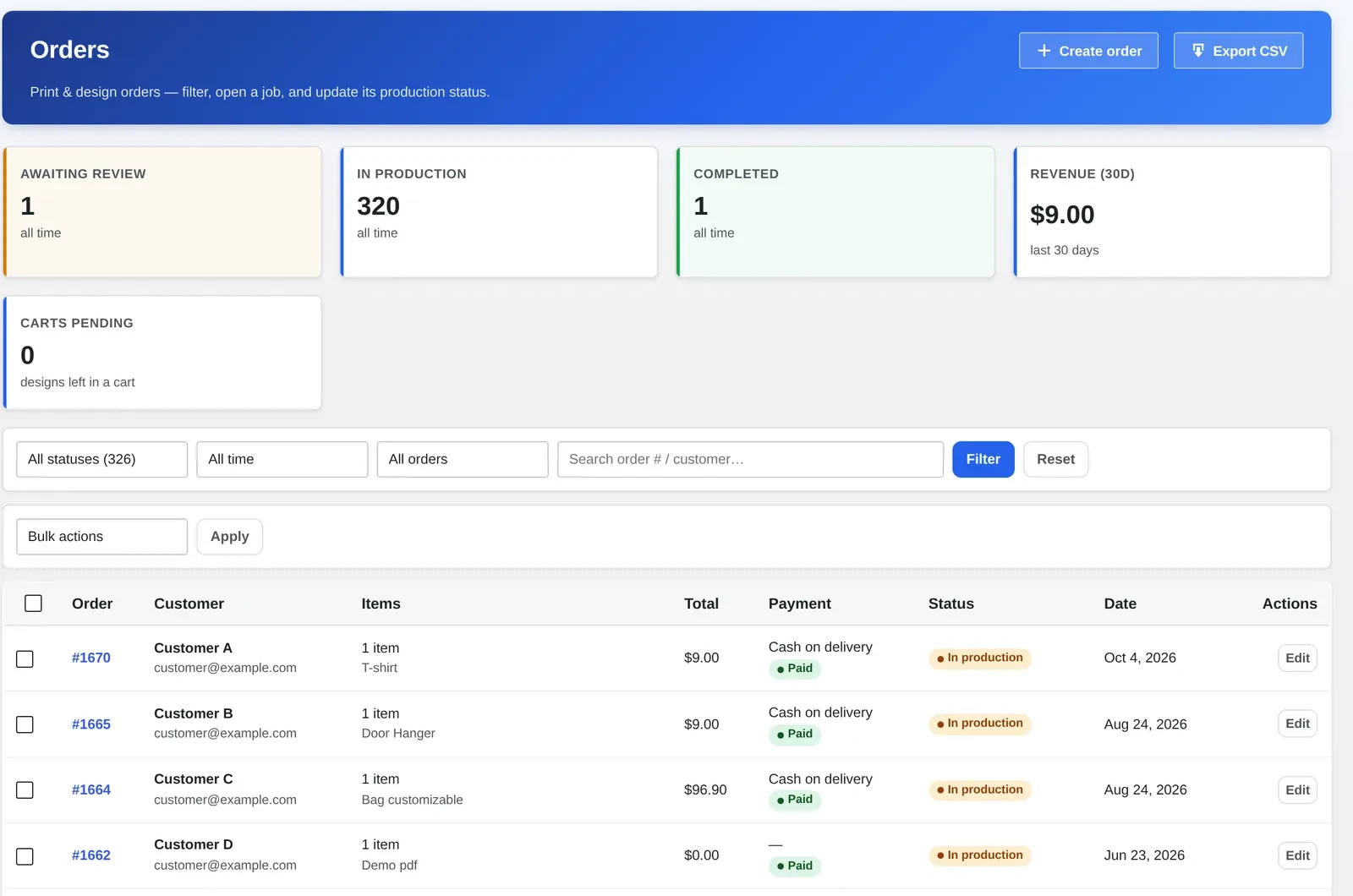
Task: Click the blue Filter button
Action: point(983,459)
